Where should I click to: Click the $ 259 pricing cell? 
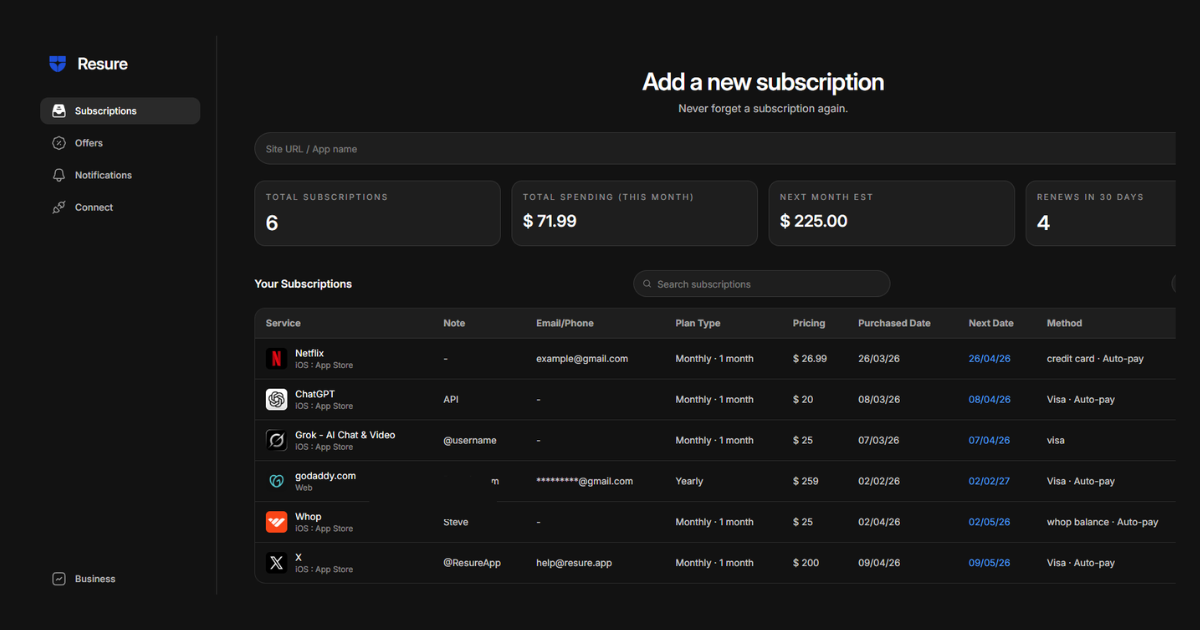click(x=806, y=481)
